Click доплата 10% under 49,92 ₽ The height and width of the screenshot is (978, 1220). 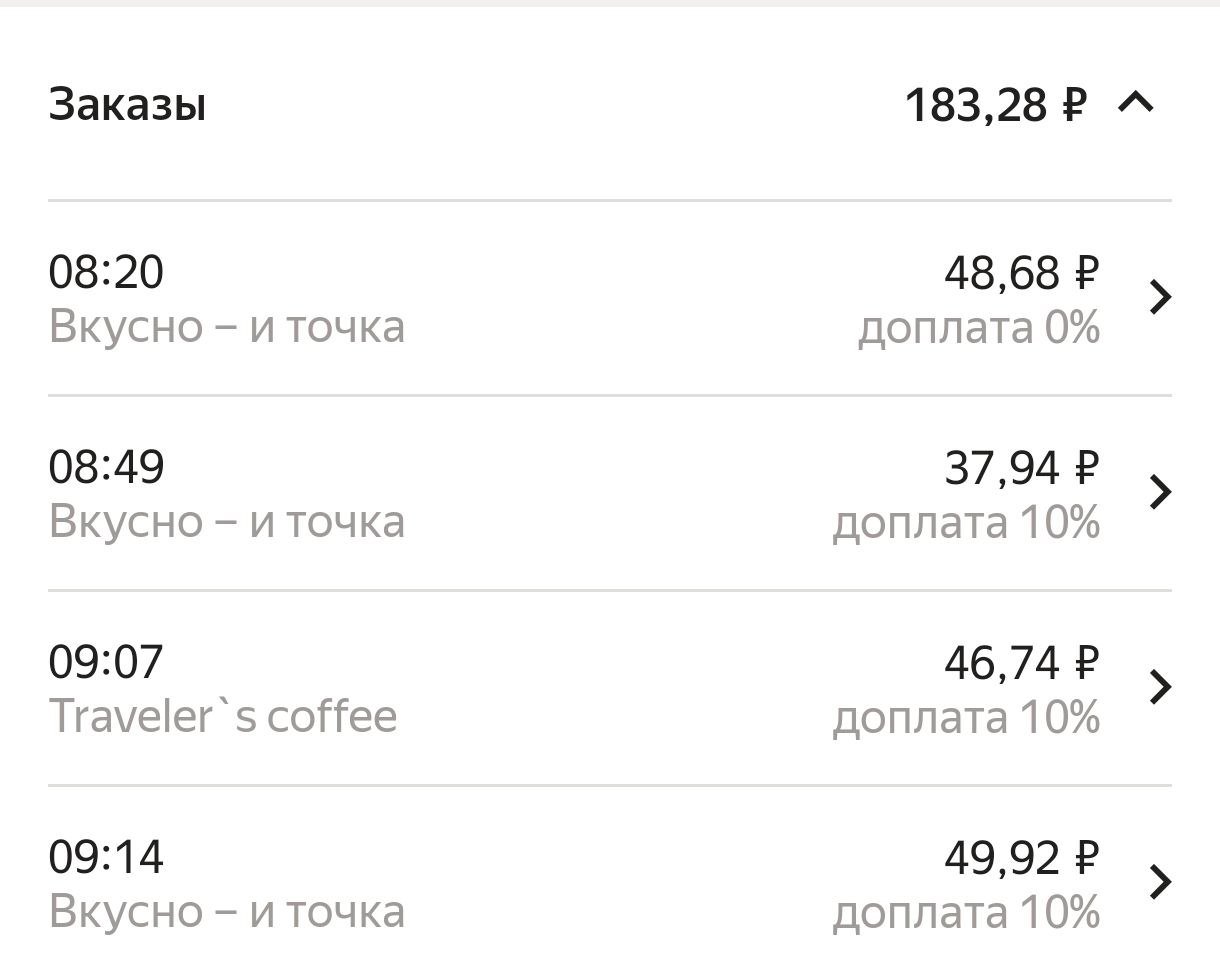pos(966,913)
